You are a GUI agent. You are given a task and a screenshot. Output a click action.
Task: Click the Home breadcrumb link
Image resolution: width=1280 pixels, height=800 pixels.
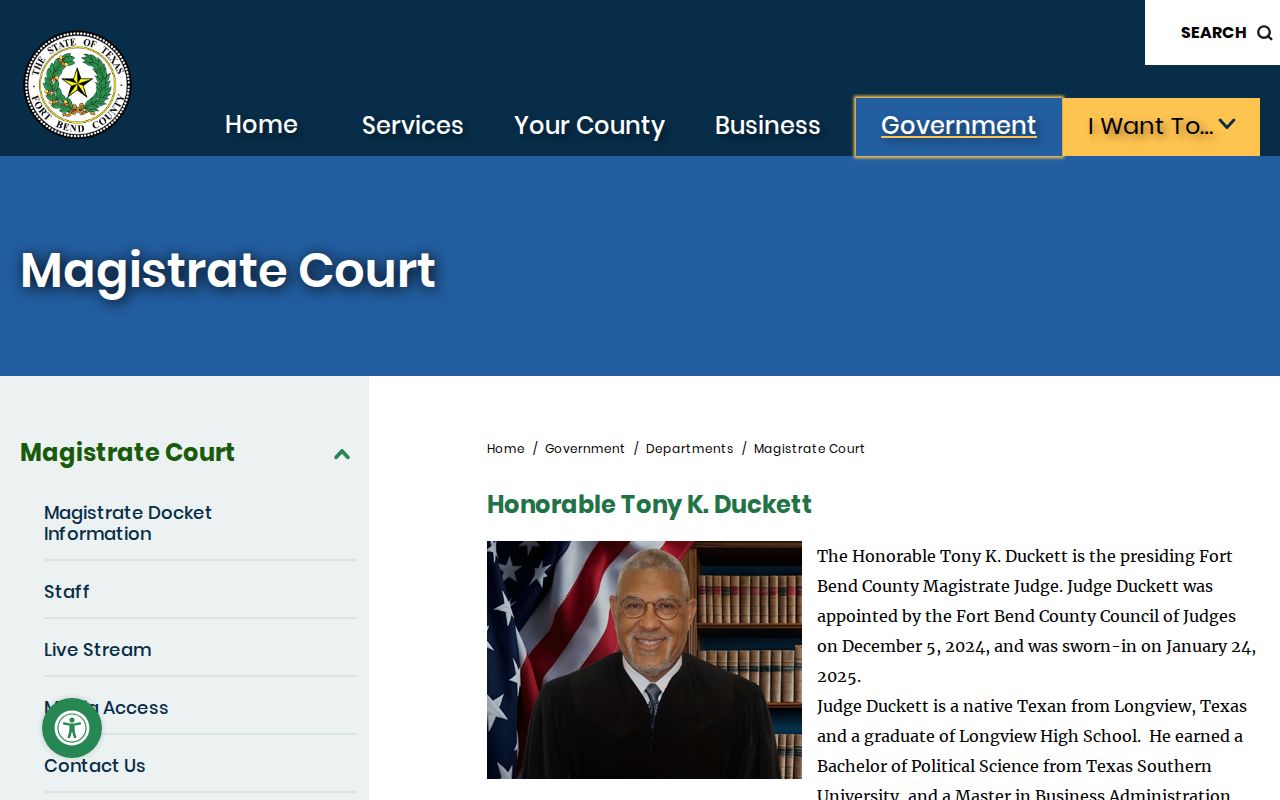click(506, 449)
